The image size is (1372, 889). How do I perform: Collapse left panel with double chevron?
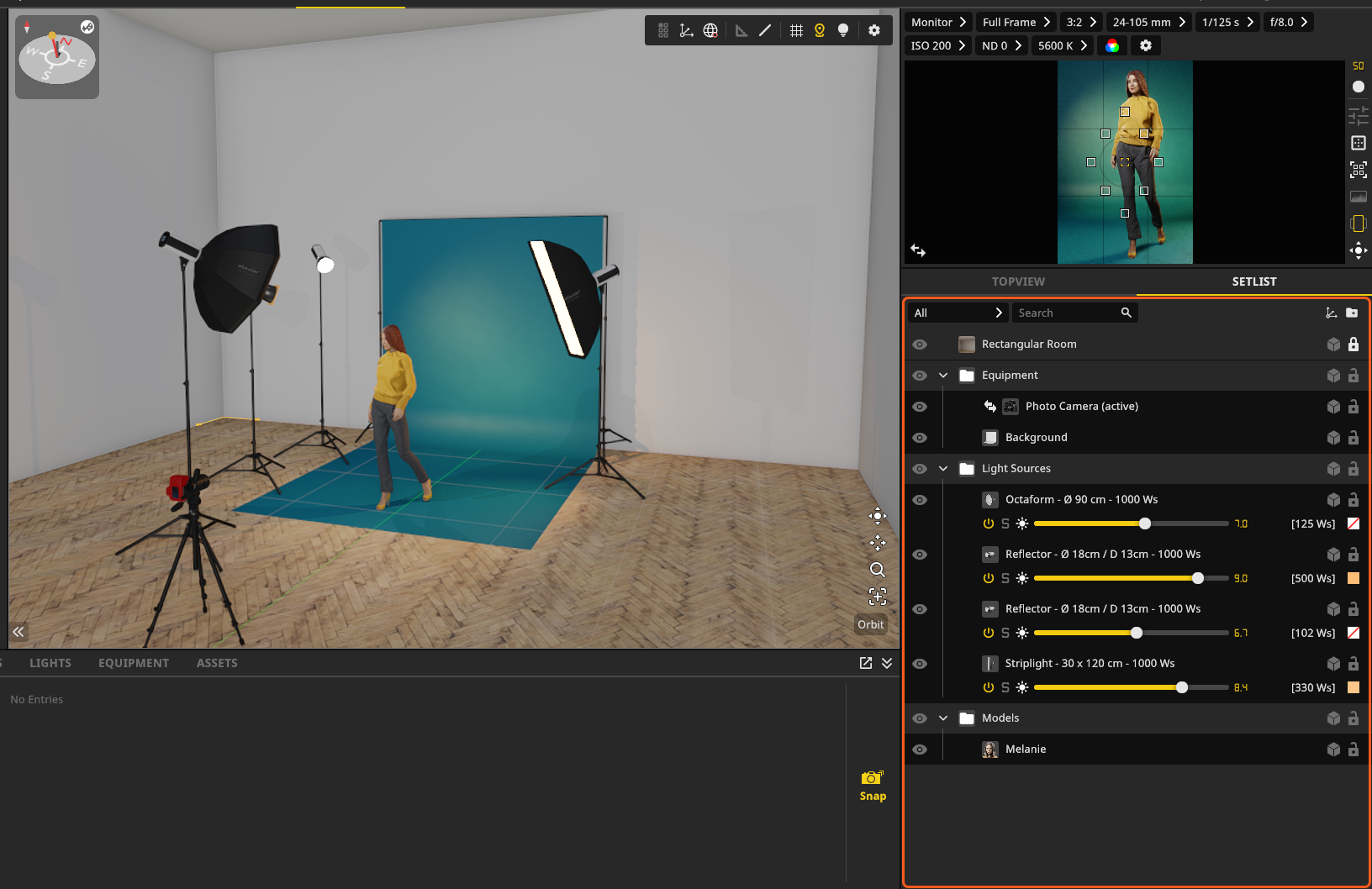(18, 632)
